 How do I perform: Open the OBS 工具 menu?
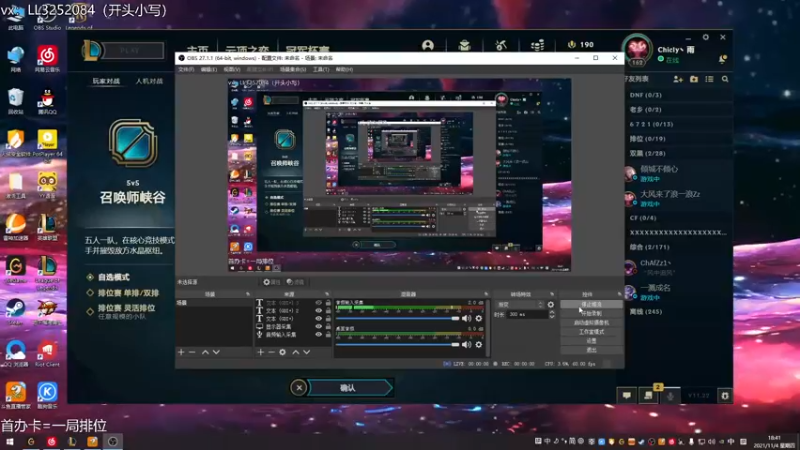tap(321, 69)
